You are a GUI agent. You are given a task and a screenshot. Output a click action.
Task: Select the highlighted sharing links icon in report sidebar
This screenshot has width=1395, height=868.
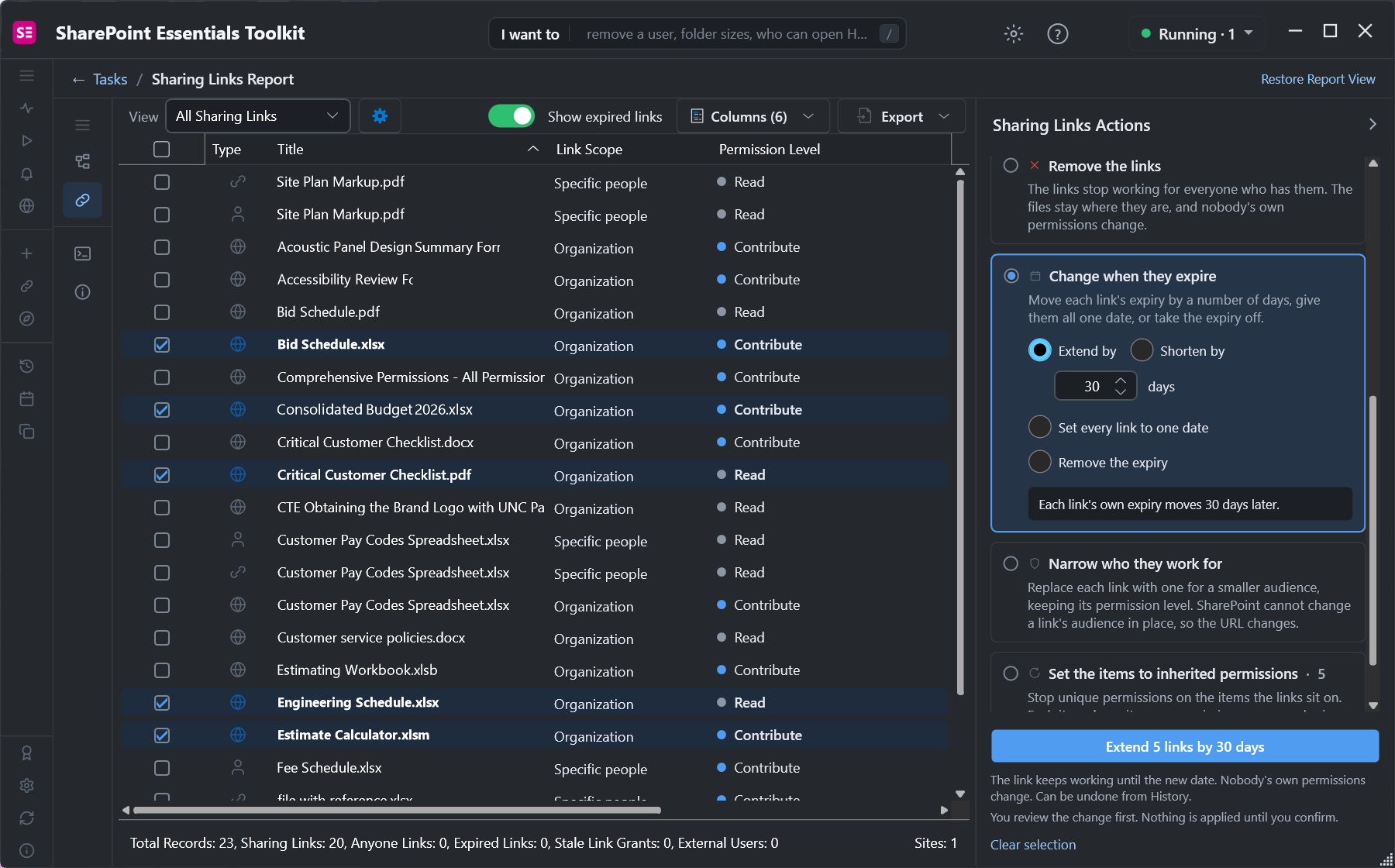tap(82, 200)
